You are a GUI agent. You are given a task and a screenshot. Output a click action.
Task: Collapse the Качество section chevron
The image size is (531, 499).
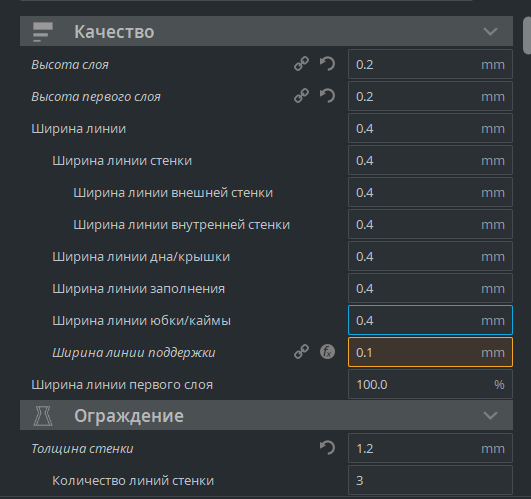(490, 32)
